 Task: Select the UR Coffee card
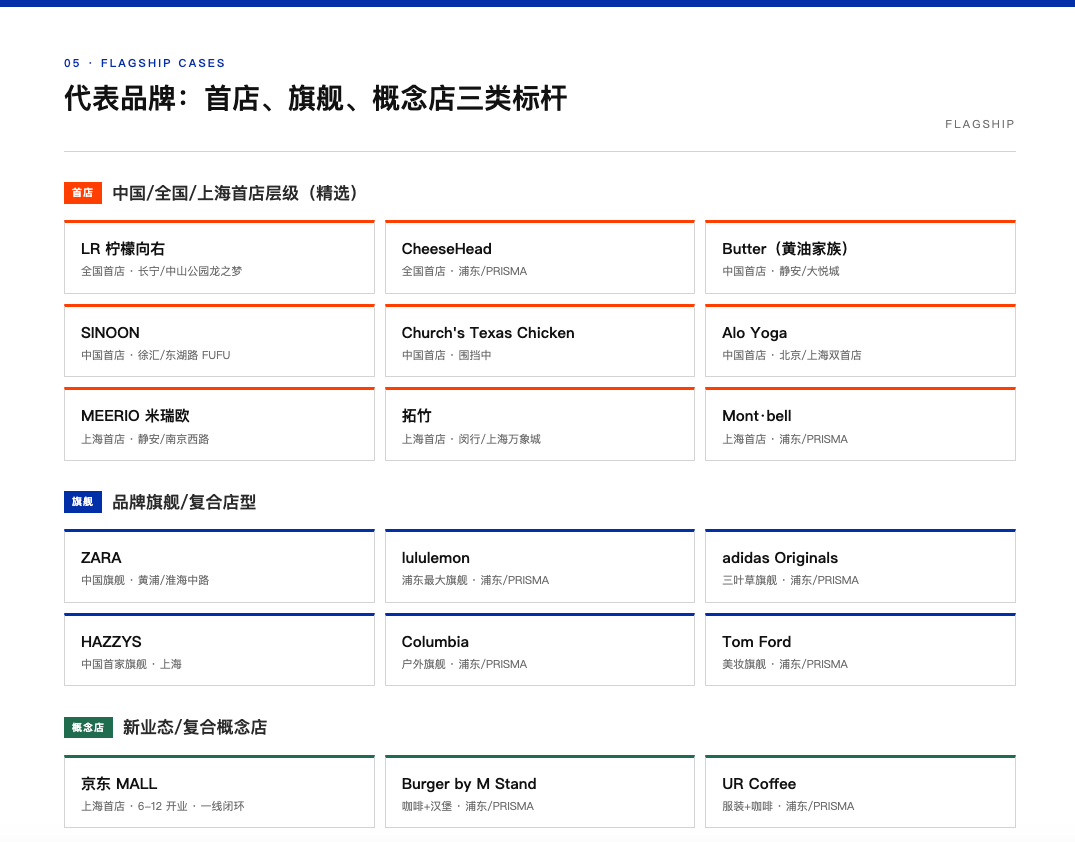coord(860,792)
